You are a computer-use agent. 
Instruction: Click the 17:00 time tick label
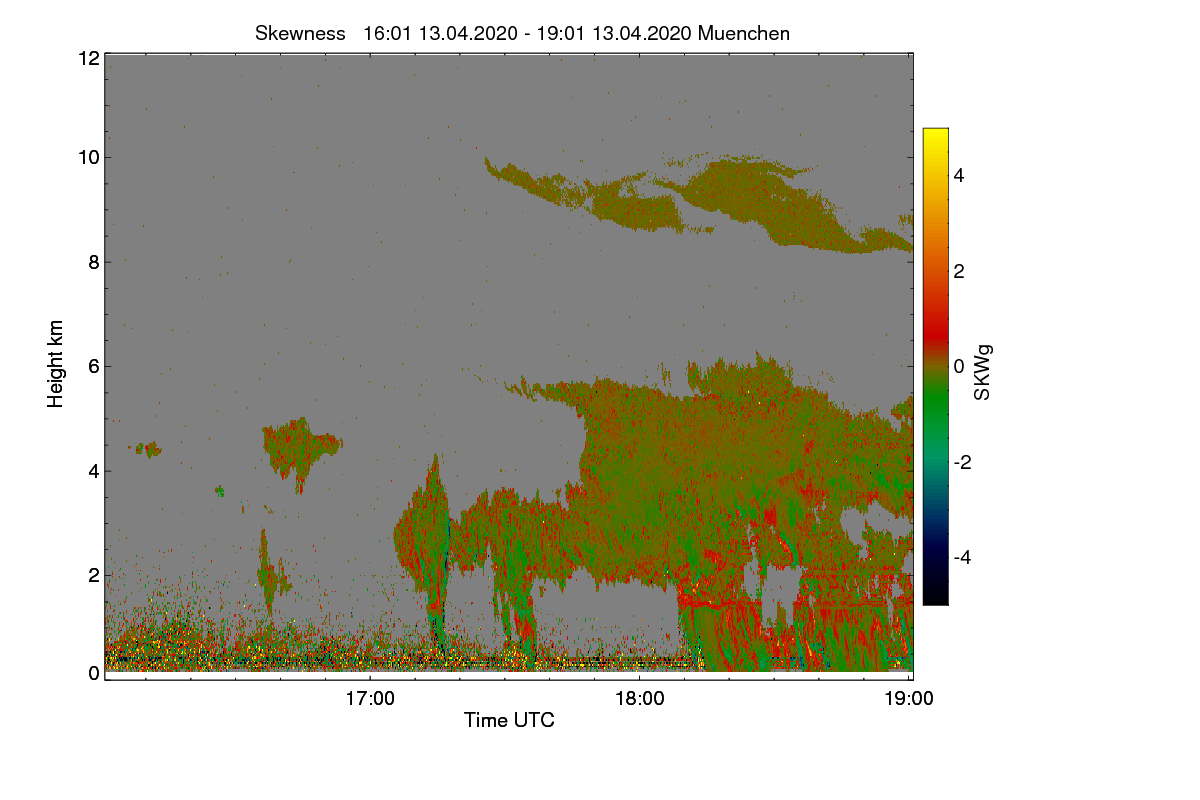[x=370, y=699]
